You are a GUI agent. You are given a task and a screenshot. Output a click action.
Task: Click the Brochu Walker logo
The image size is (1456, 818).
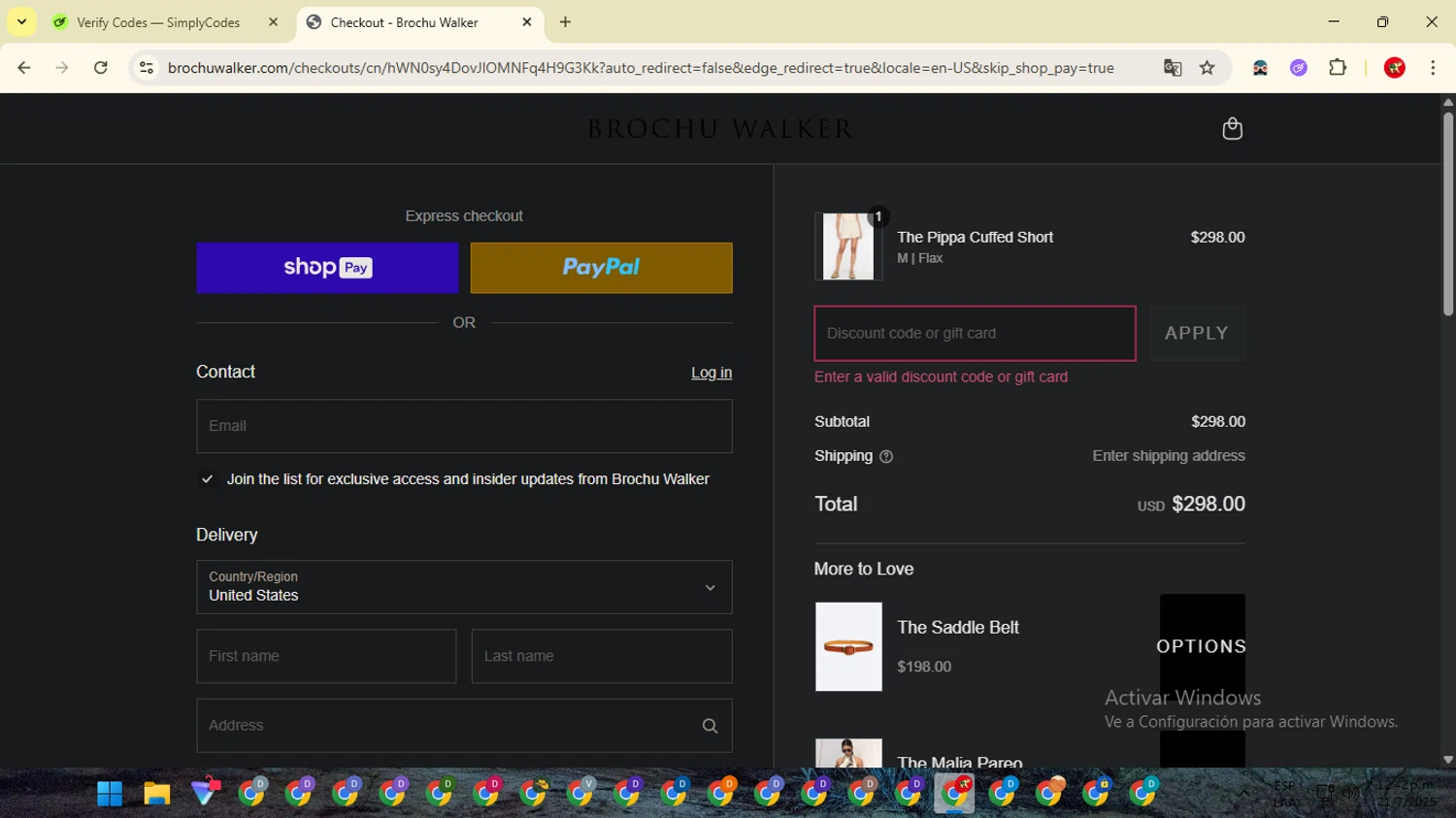719,128
